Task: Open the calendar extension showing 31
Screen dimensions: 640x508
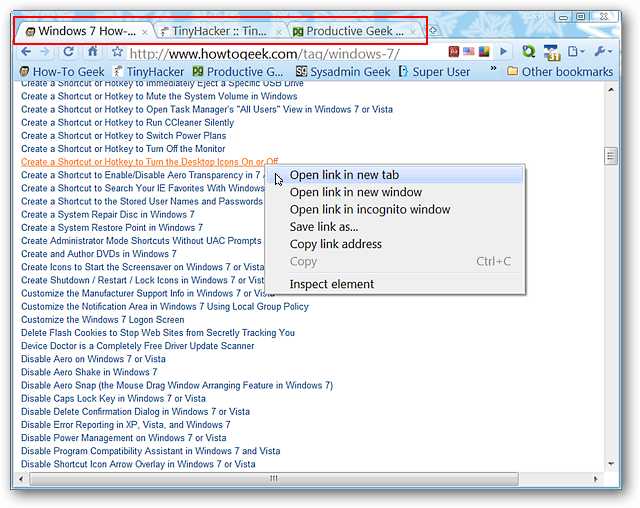Action: pyautogui.click(x=550, y=52)
